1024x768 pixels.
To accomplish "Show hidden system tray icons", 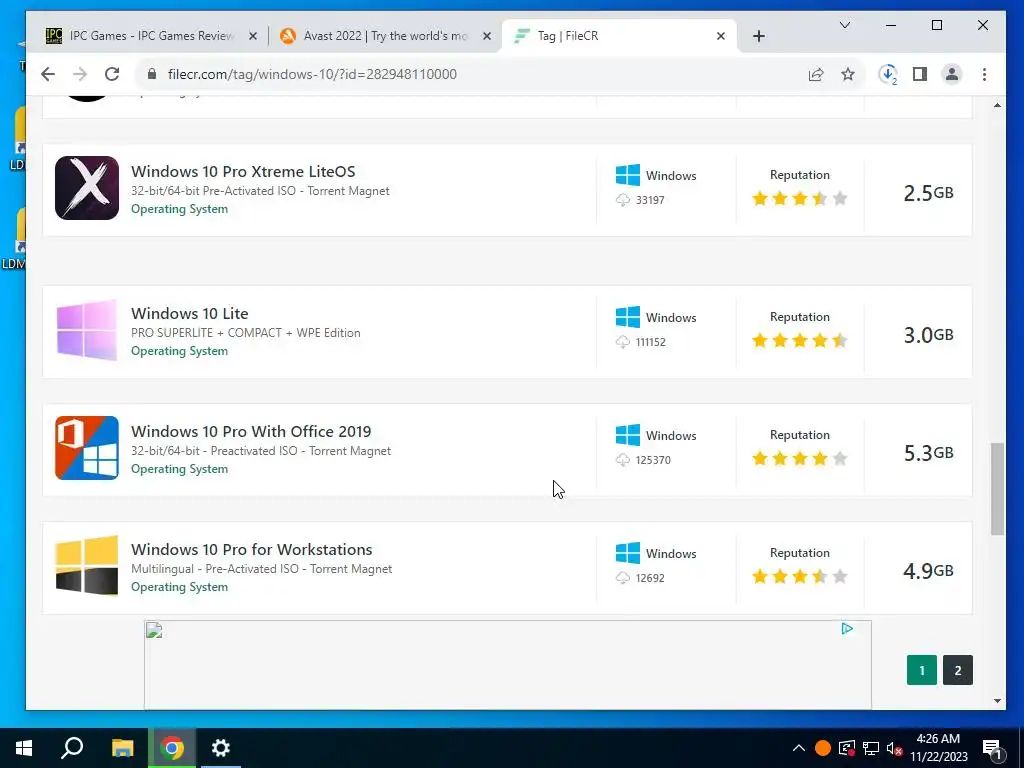I will (799, 748).
